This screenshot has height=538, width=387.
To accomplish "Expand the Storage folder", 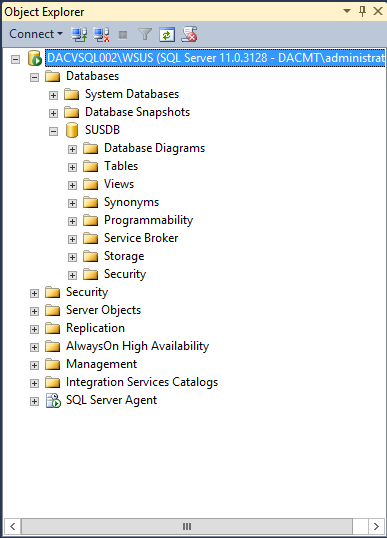I will [x=72, y=257].
